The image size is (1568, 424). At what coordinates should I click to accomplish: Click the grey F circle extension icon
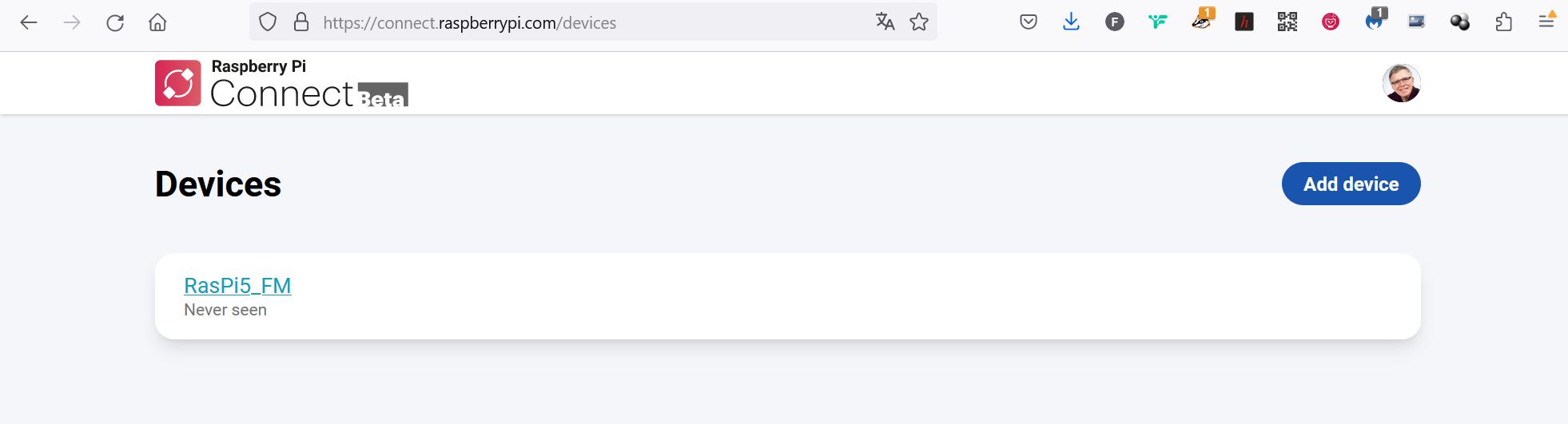pyautogui.click(x=1115, y=22)
